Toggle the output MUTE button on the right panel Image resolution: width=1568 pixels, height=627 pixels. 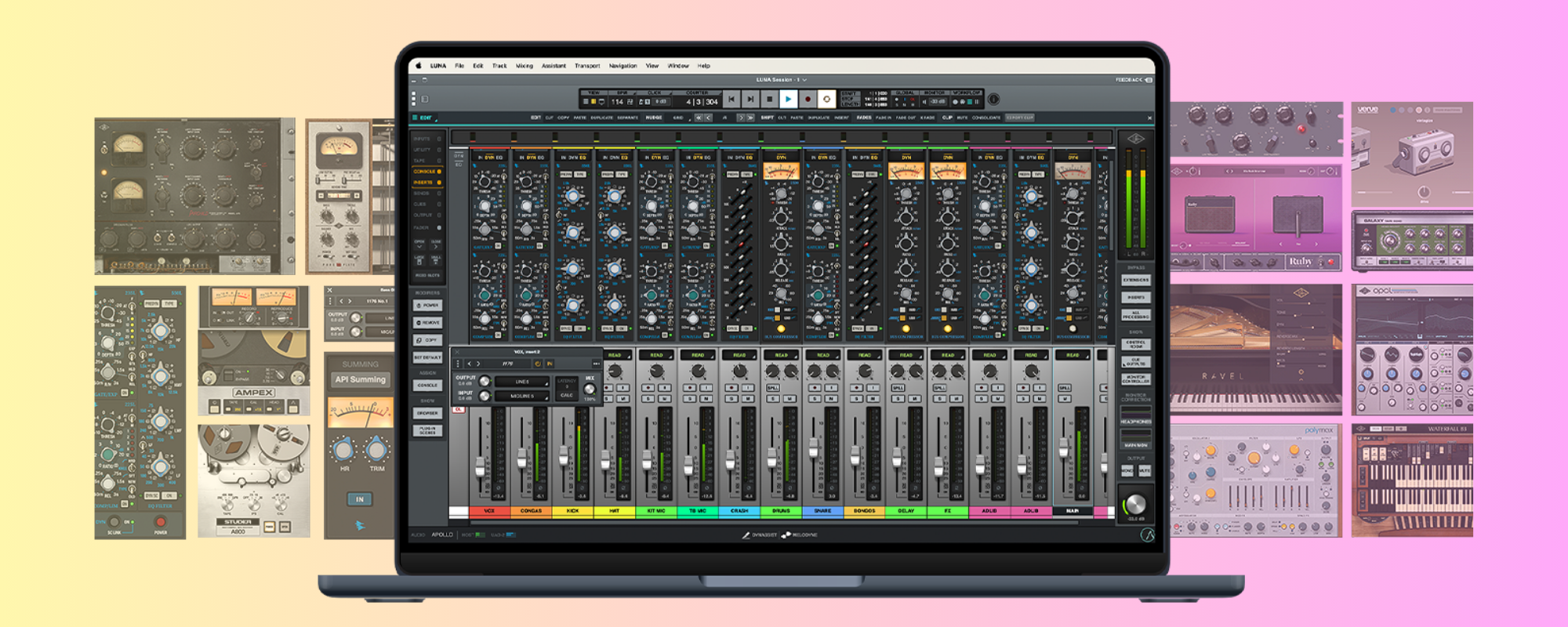1144,470
